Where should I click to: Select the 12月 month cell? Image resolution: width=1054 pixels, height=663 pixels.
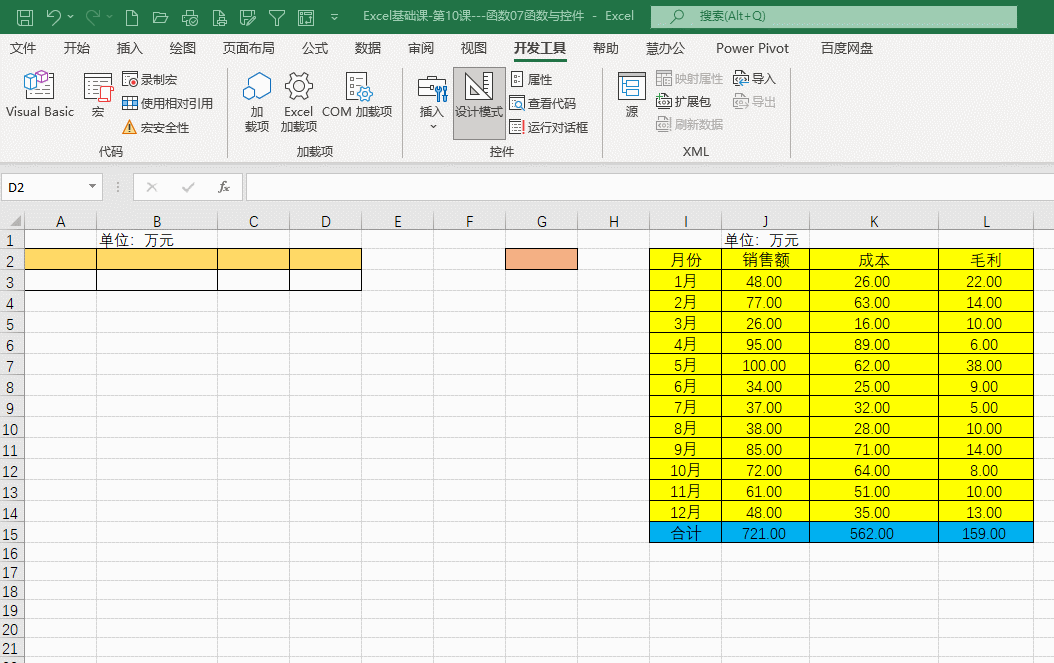(686, 512)
